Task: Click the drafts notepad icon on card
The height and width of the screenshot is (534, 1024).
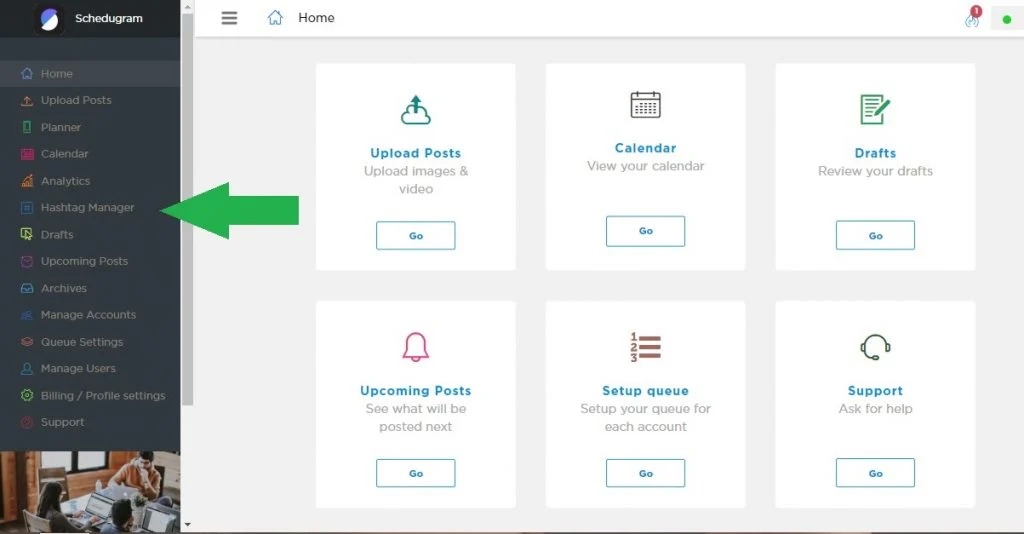Action: tap(875, 110)
